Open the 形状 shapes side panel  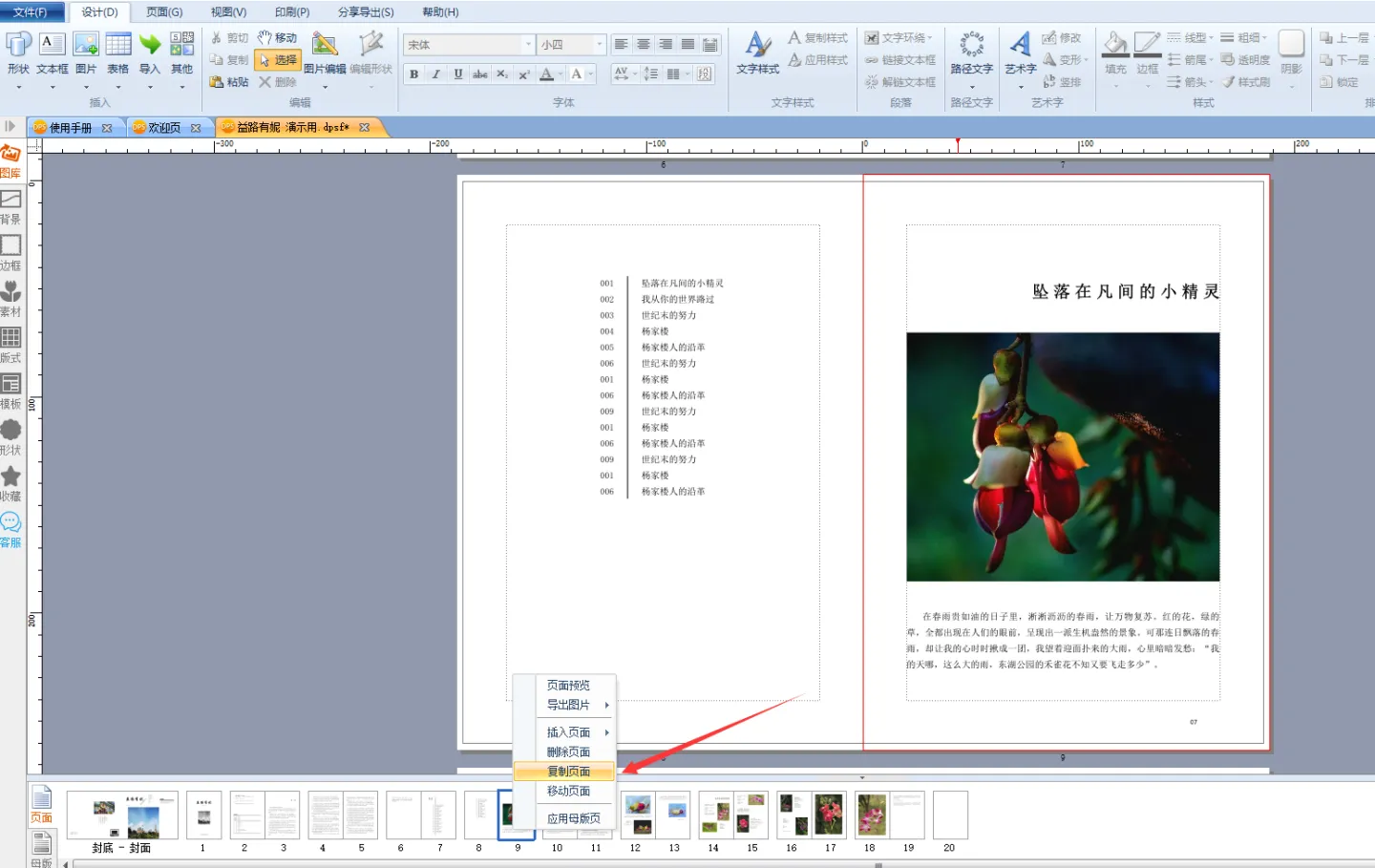pyautogui.click(x=11, y=437)
